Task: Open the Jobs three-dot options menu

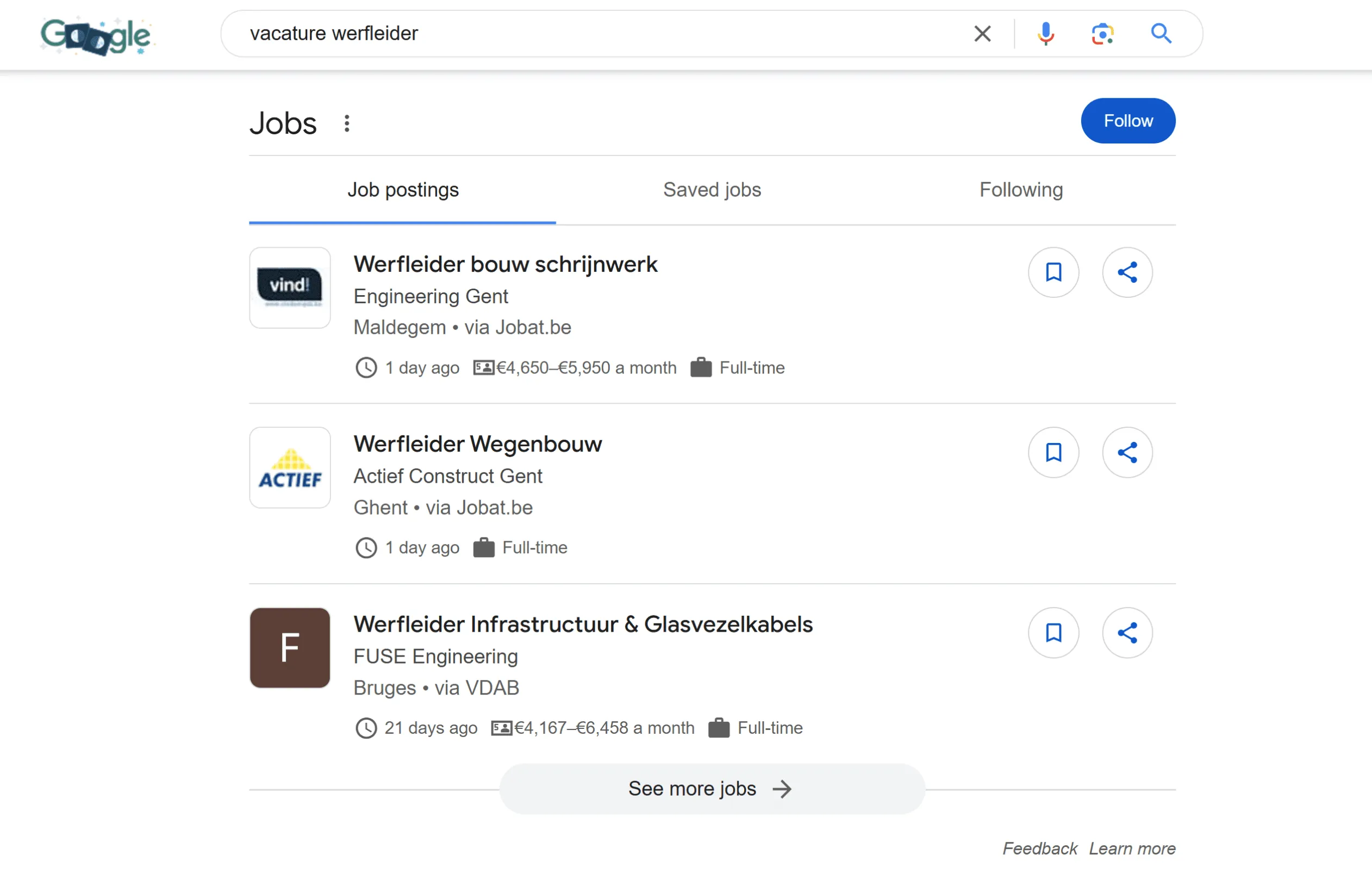Action: [346, 123]
